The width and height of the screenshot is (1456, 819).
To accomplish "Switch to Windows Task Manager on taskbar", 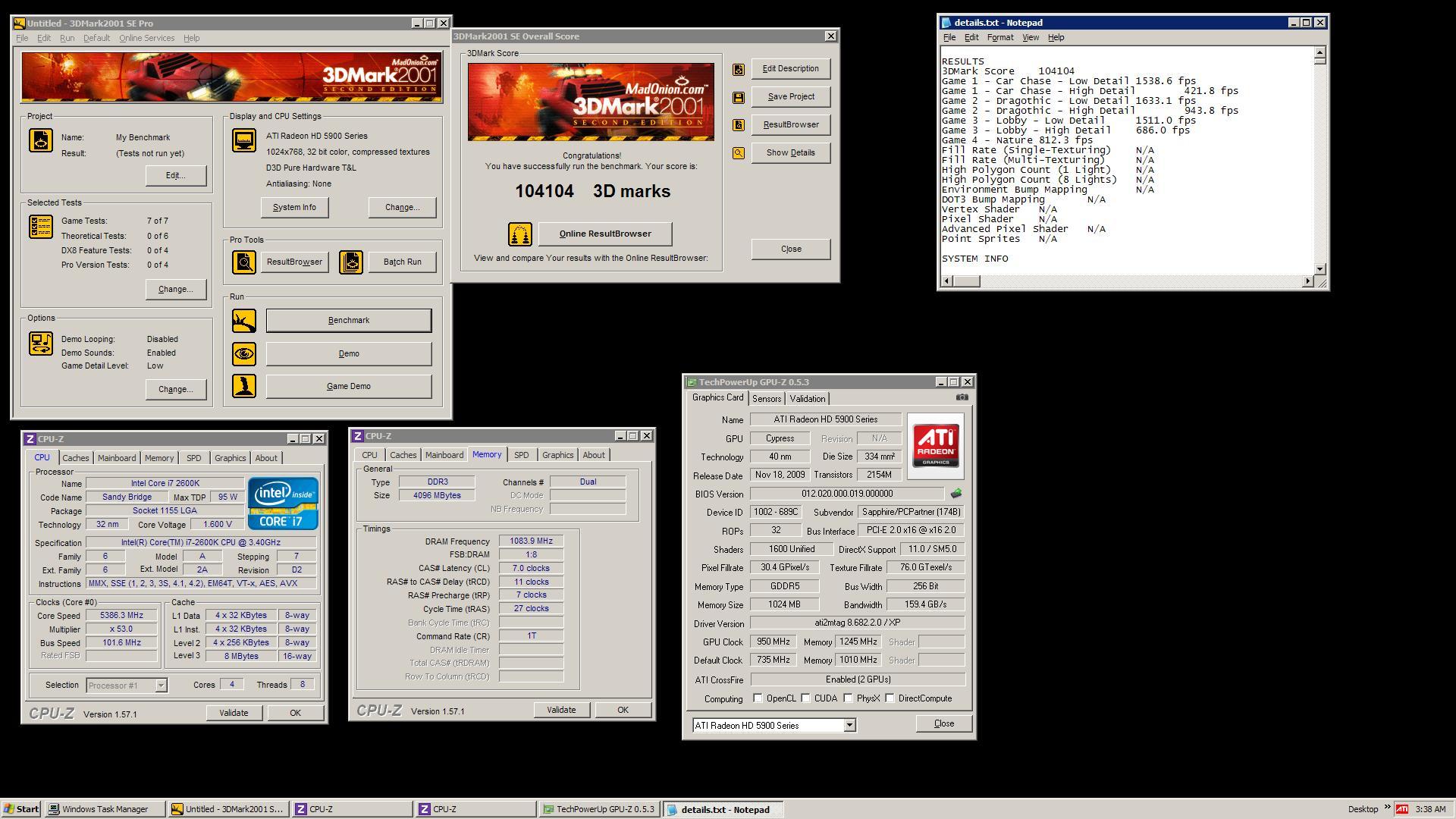I will tap(105, 809).
